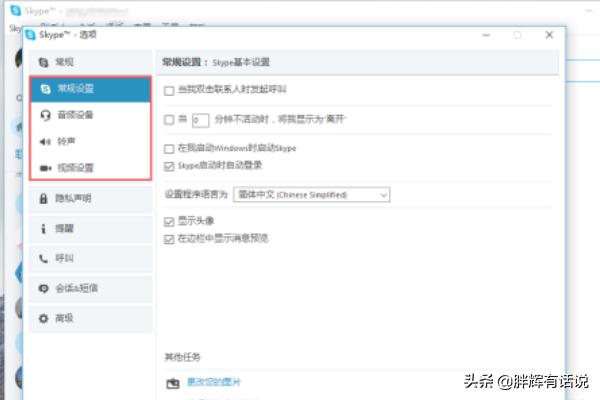Open 音频设备 audio settings

91,115
